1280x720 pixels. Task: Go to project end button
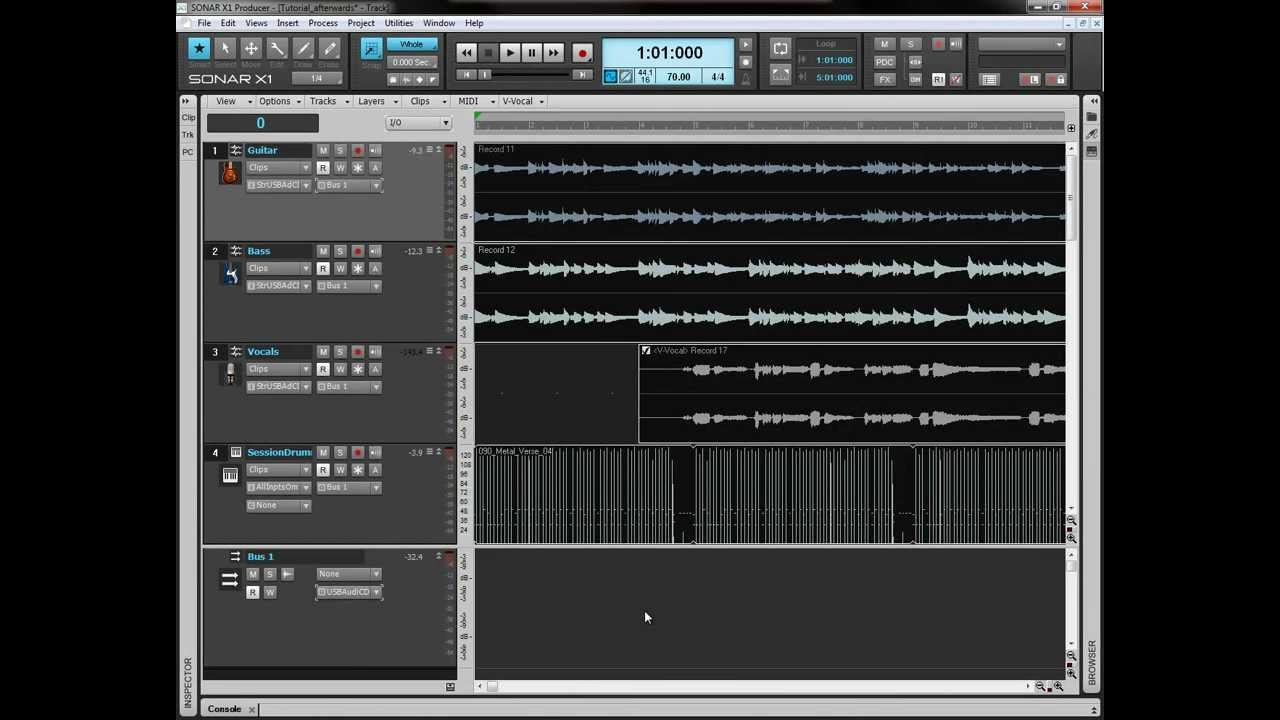click(x=582, y=75)
